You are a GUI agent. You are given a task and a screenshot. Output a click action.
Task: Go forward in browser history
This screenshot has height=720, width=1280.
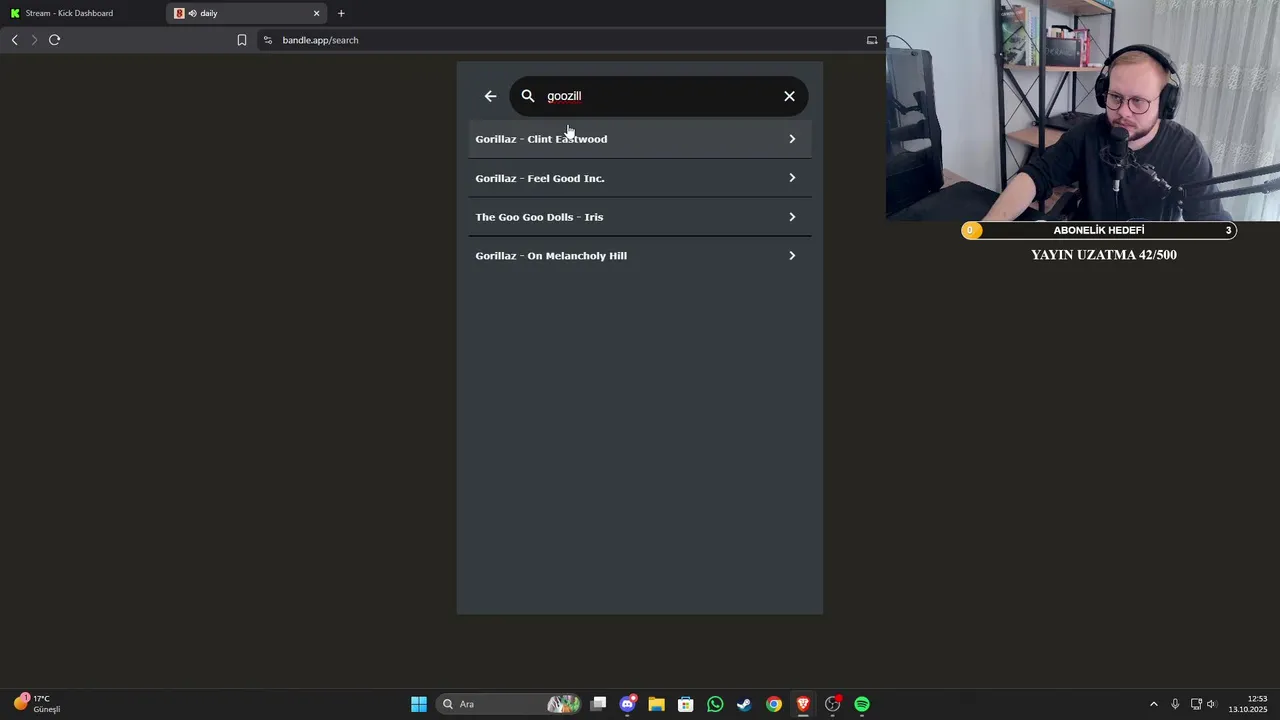(x=34, y=40)
